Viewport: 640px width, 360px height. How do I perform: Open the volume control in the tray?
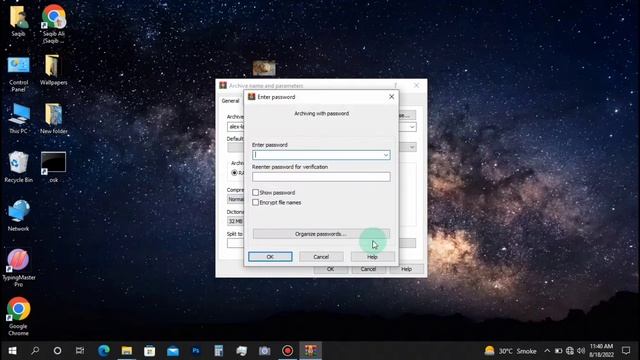click(x=581, y=351)
